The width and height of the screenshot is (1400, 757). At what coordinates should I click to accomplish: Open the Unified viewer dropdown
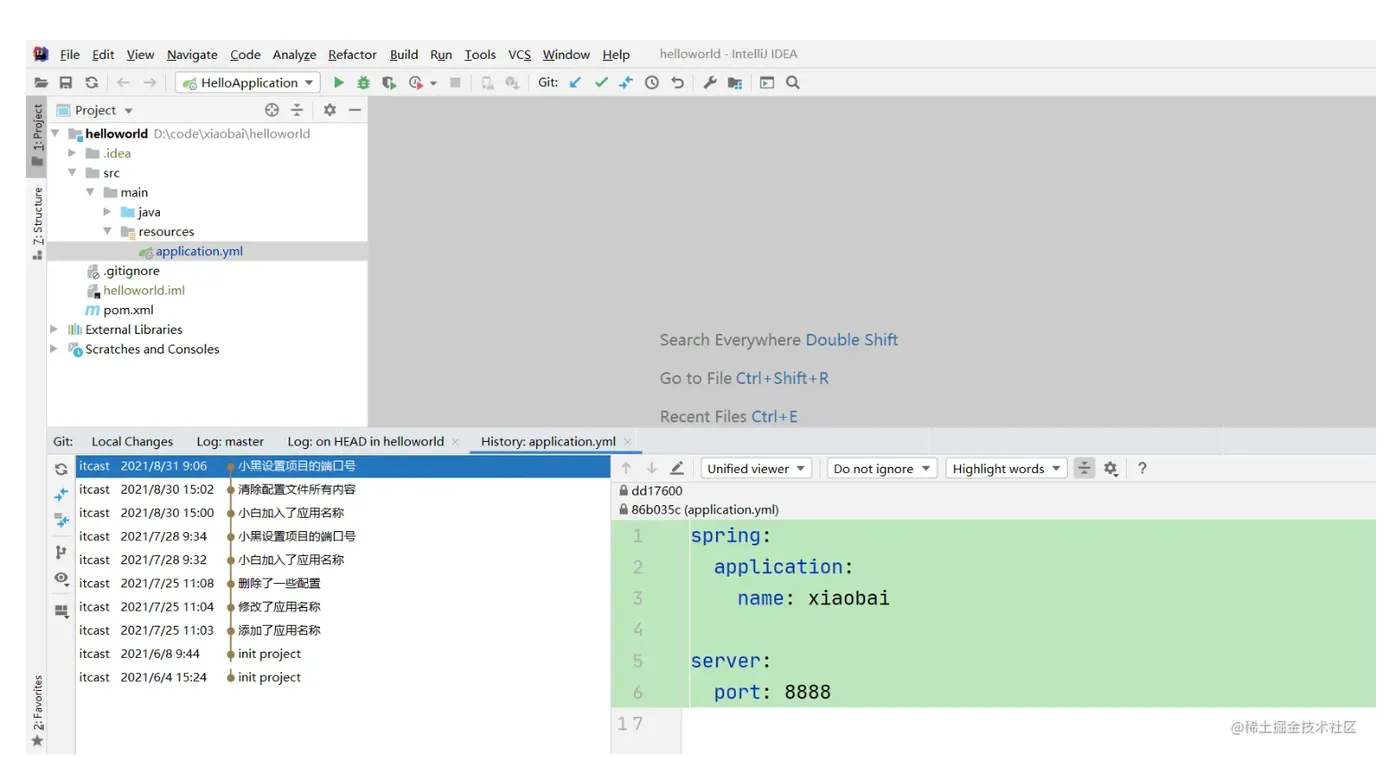pos(756,468)
